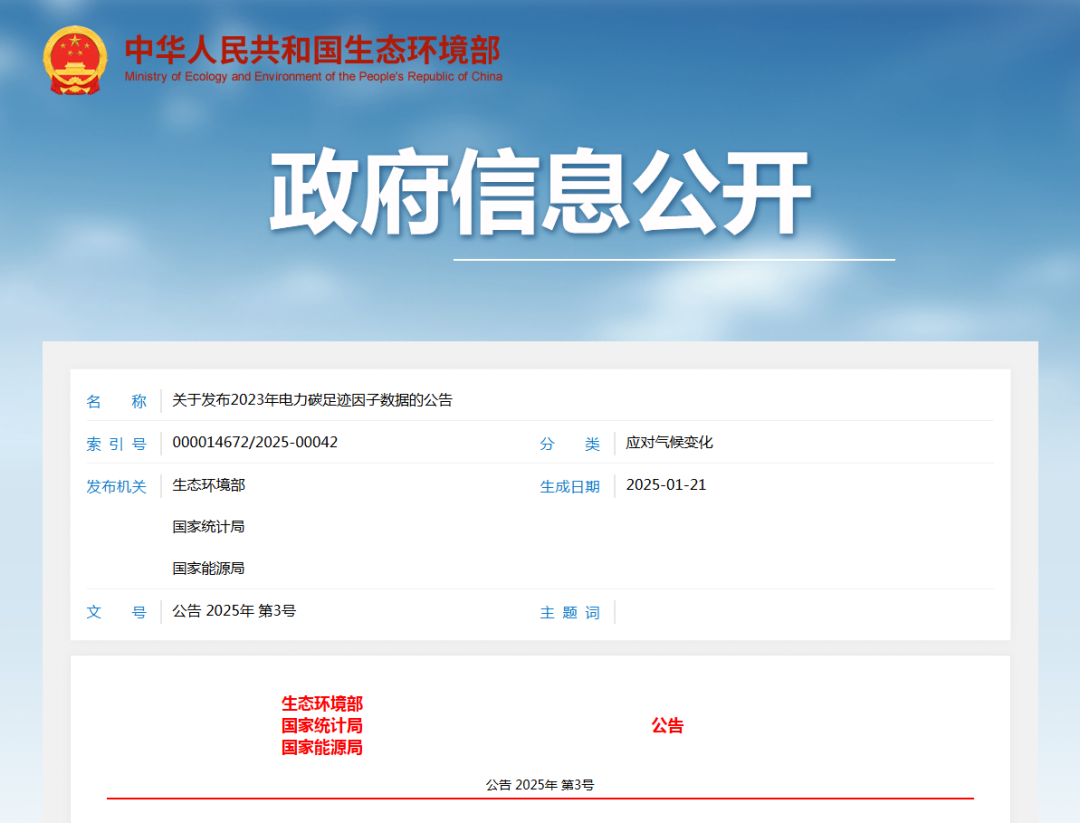The width and height of the screenshot is (1080, 823).
Task: Click the 应对气候变化 category value
Action: 669,442
